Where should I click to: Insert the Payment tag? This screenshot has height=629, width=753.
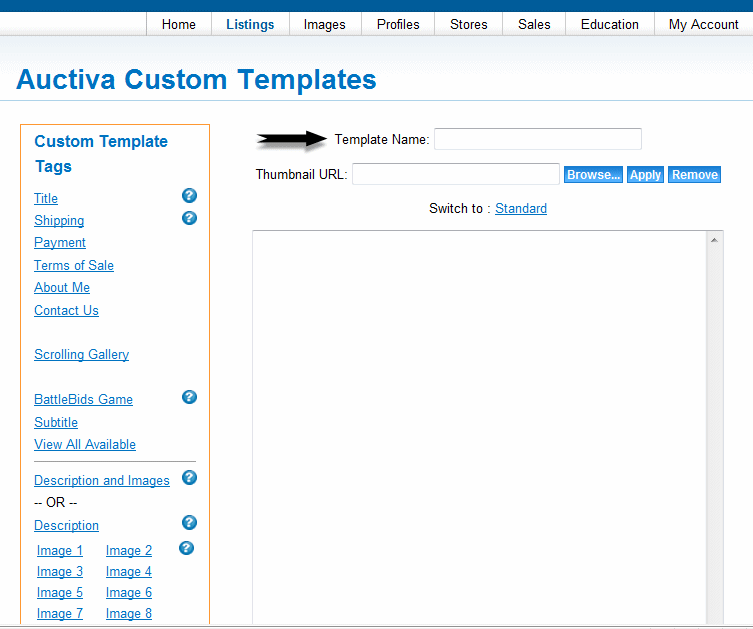60,242
